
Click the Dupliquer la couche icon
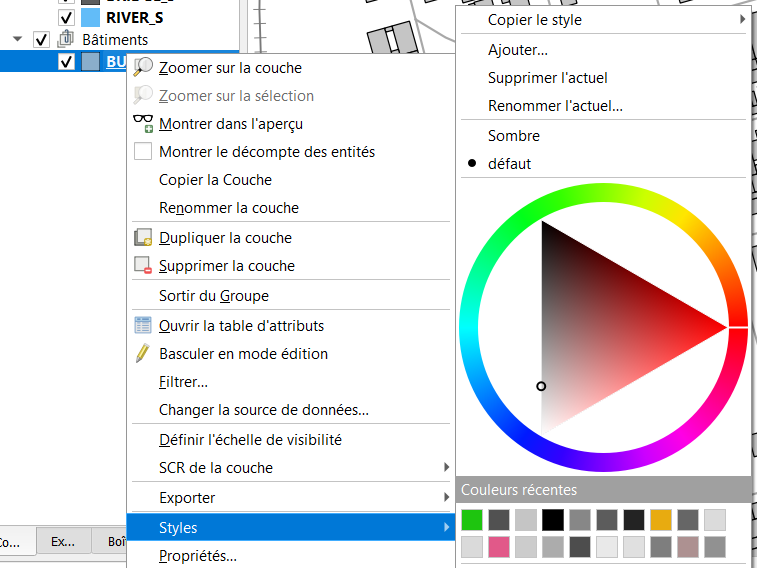pyautogui.click(x=143, y=237)
